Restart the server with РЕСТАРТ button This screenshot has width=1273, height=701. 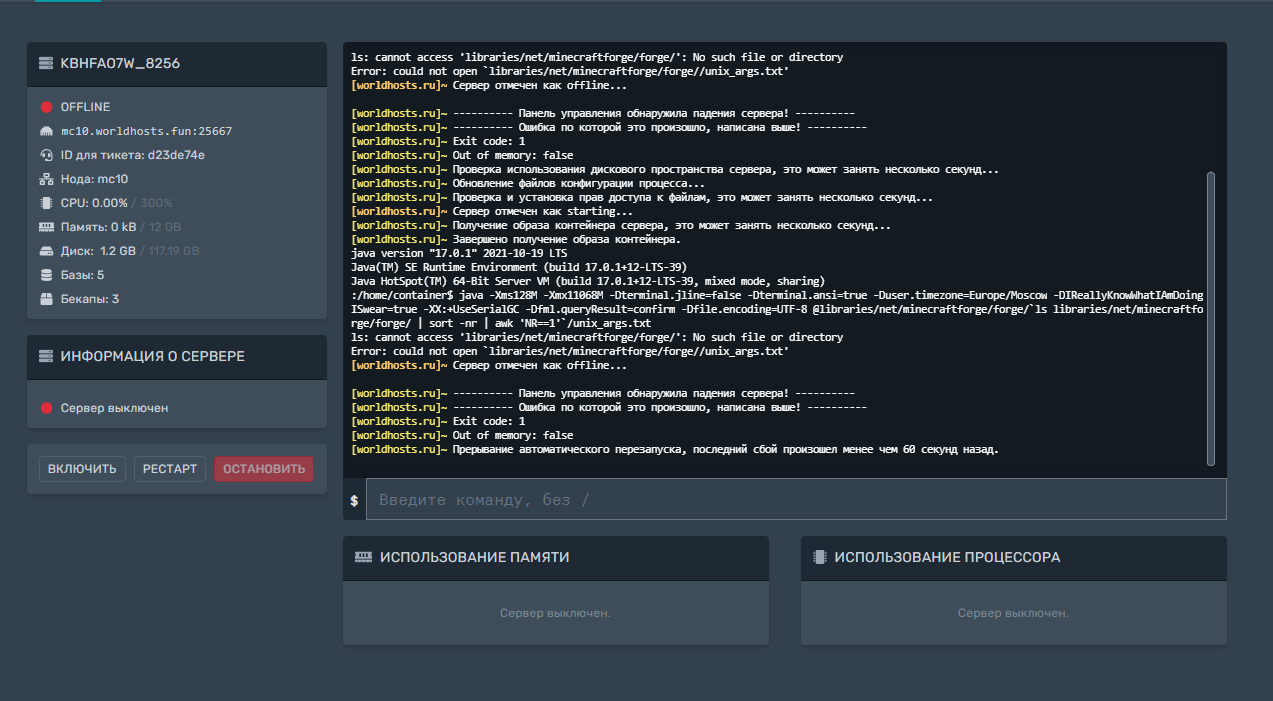170,469
